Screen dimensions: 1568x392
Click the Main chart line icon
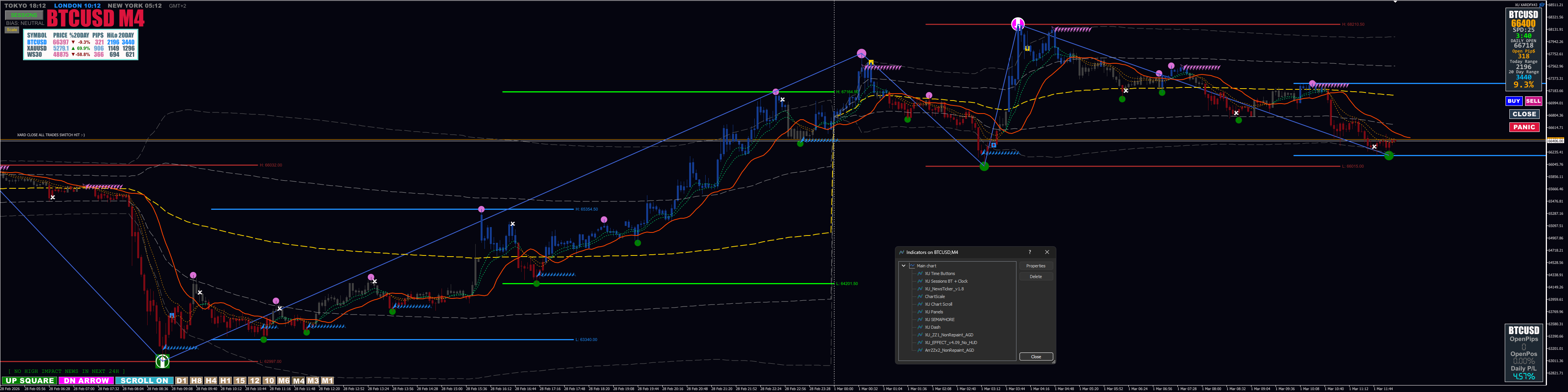pos(913,266)
